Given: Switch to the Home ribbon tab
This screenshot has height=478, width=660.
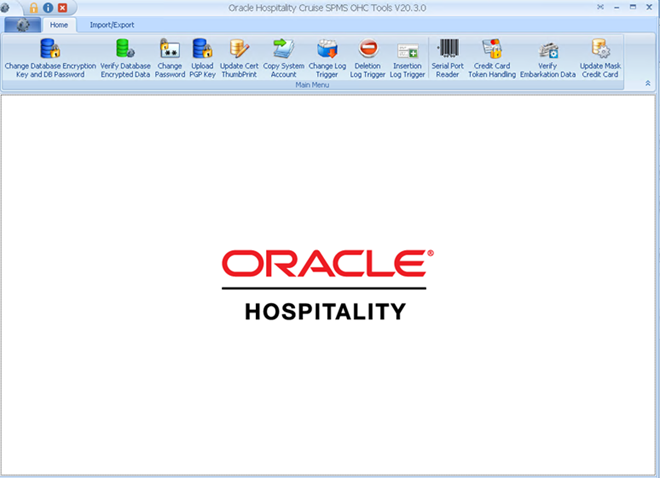Looking at the screenshot, I should 59,25.
